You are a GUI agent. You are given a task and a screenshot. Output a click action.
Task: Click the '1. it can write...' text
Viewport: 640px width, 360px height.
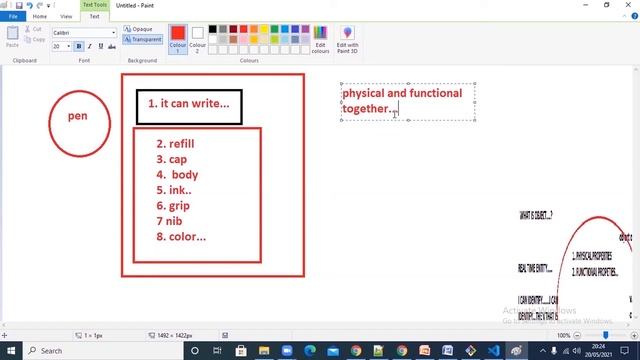(189, 103)
